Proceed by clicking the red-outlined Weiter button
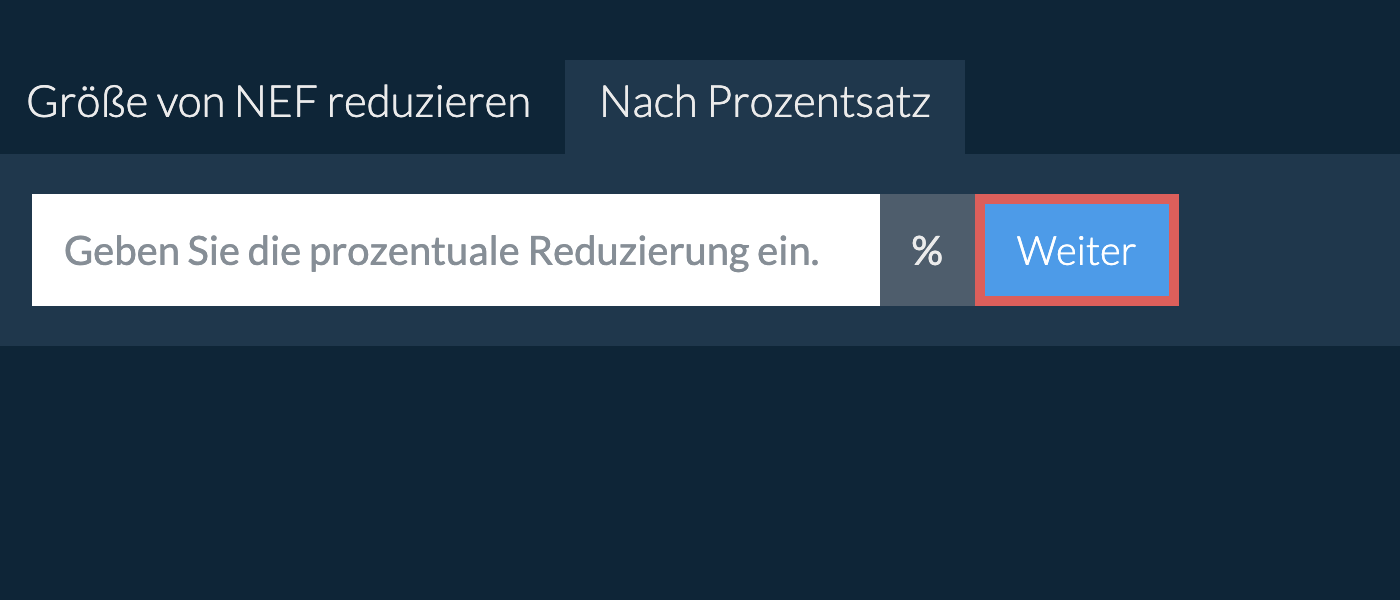The image size is (1400, 600). point(1076,250)
